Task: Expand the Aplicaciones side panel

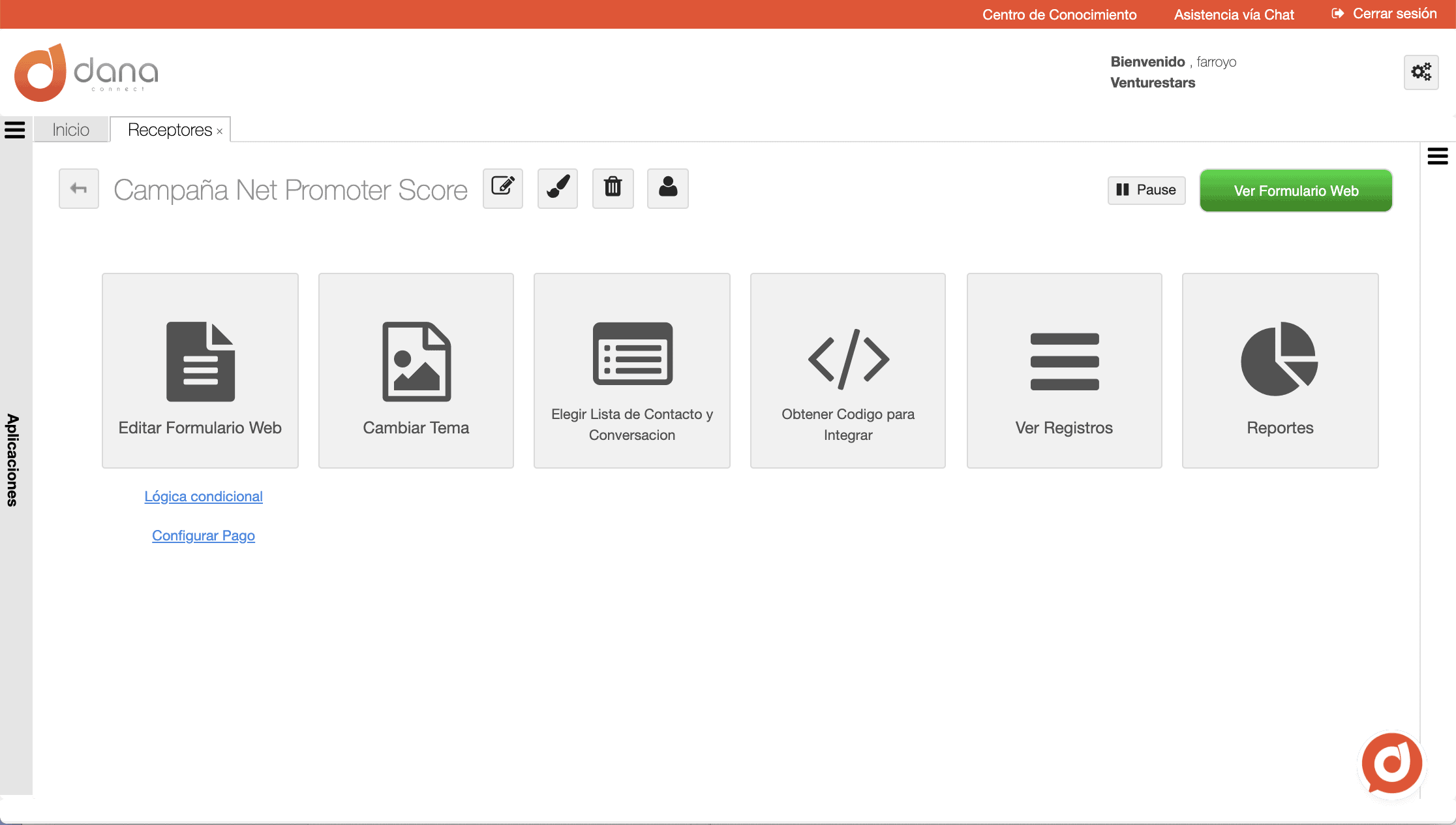Action: coord(12,460)
